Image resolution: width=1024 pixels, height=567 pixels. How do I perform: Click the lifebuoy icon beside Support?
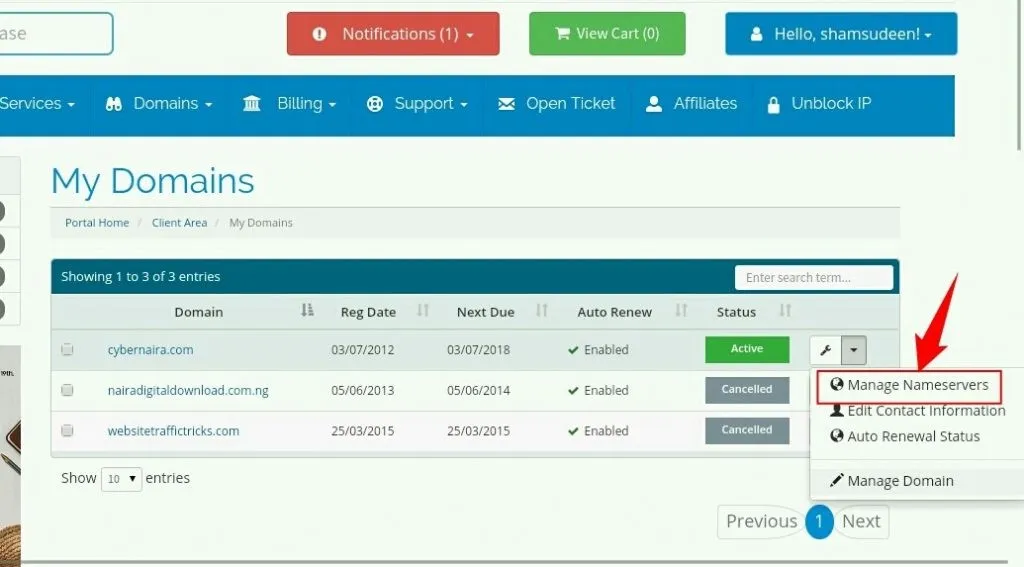pyautogui.click(x=374, y=104)
